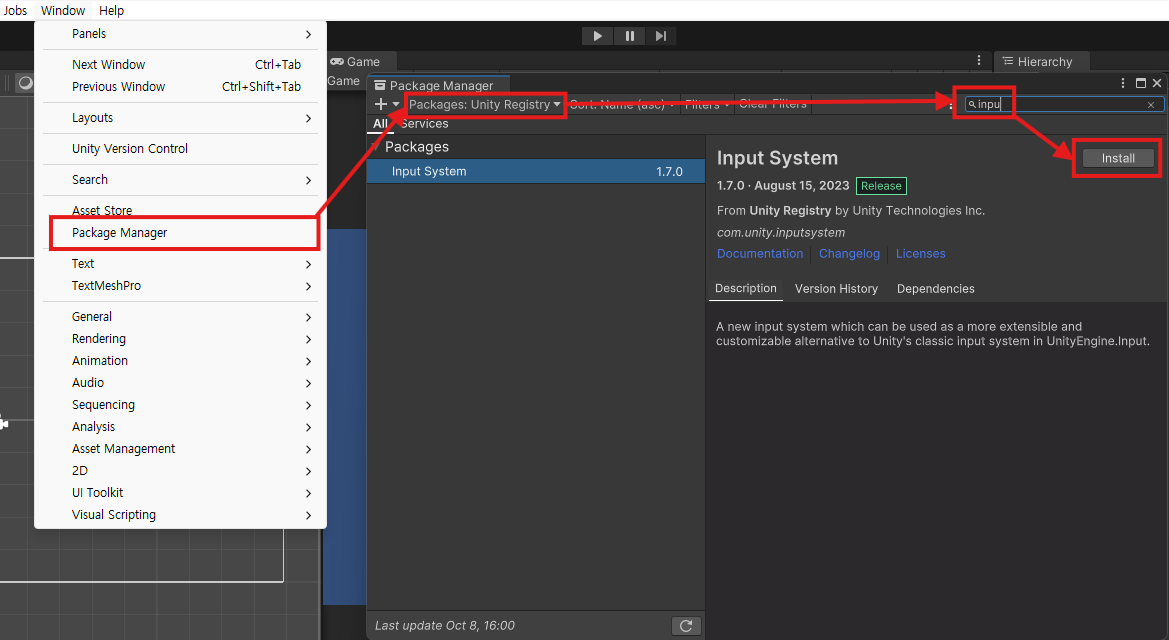
Task: Switch to the Hierarchy tab
Action: 1042,62
